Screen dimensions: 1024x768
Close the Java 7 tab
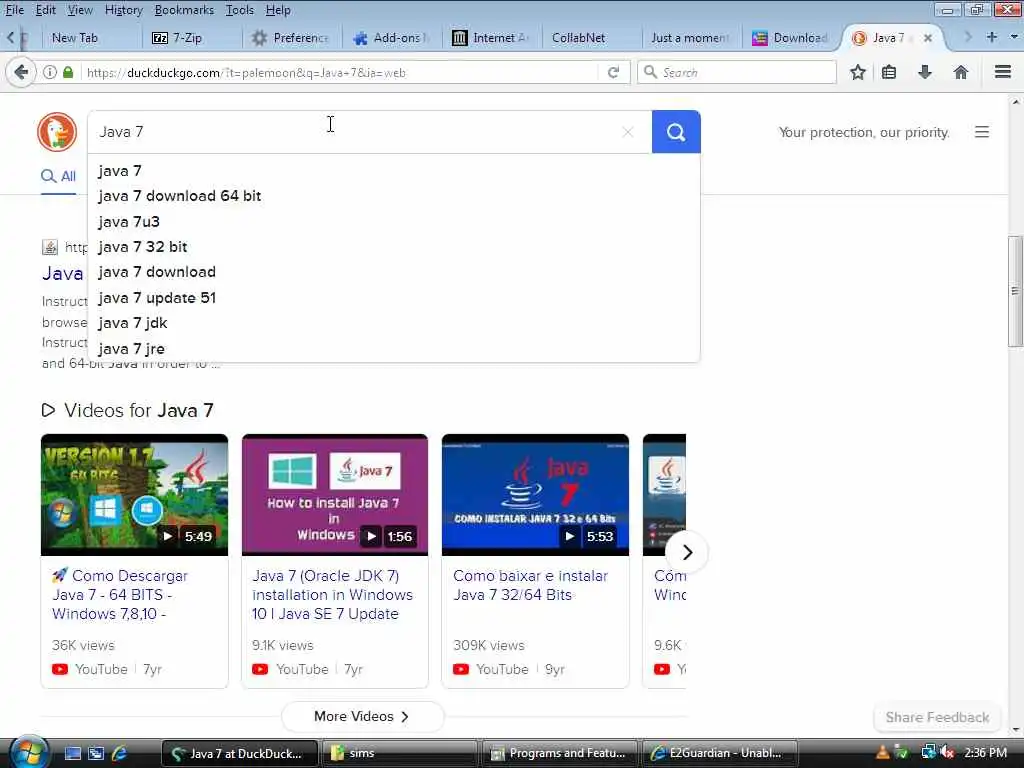[x=927, y=38]
